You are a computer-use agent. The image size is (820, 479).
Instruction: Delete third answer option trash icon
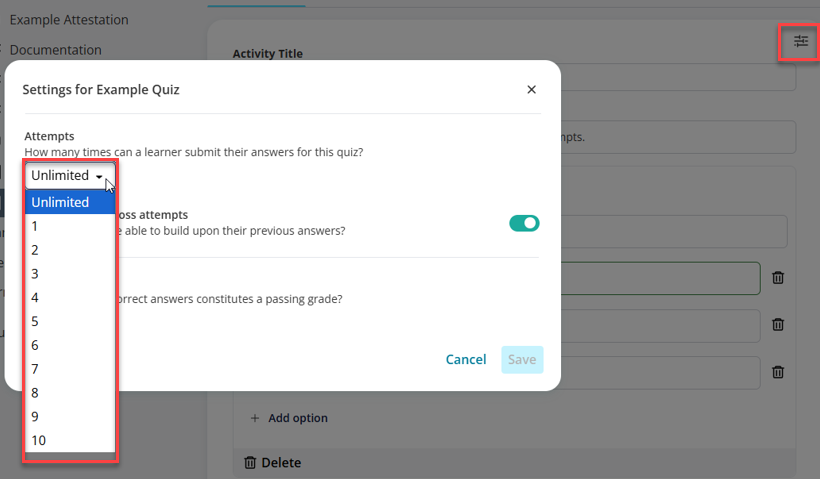778,372
